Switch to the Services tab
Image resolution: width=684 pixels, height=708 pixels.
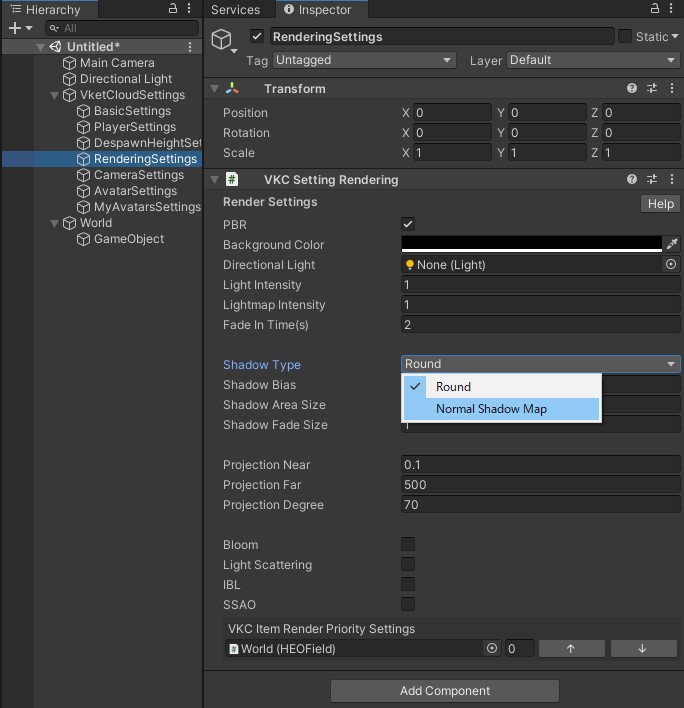pos(235,10)
